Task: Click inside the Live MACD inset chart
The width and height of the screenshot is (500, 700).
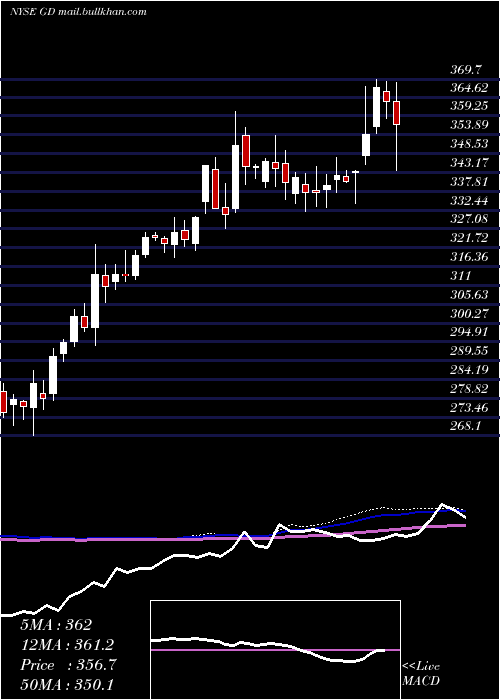Action: pos(275,650)
